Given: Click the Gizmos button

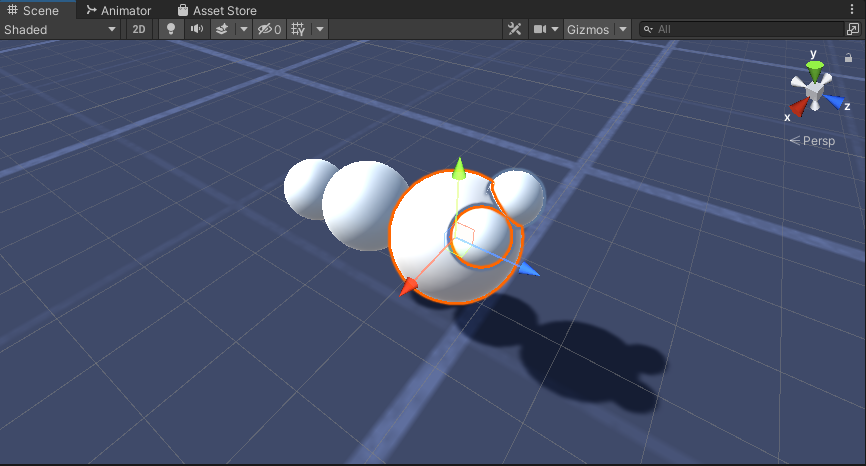Looking at the screenshot, I should [588, 29].
